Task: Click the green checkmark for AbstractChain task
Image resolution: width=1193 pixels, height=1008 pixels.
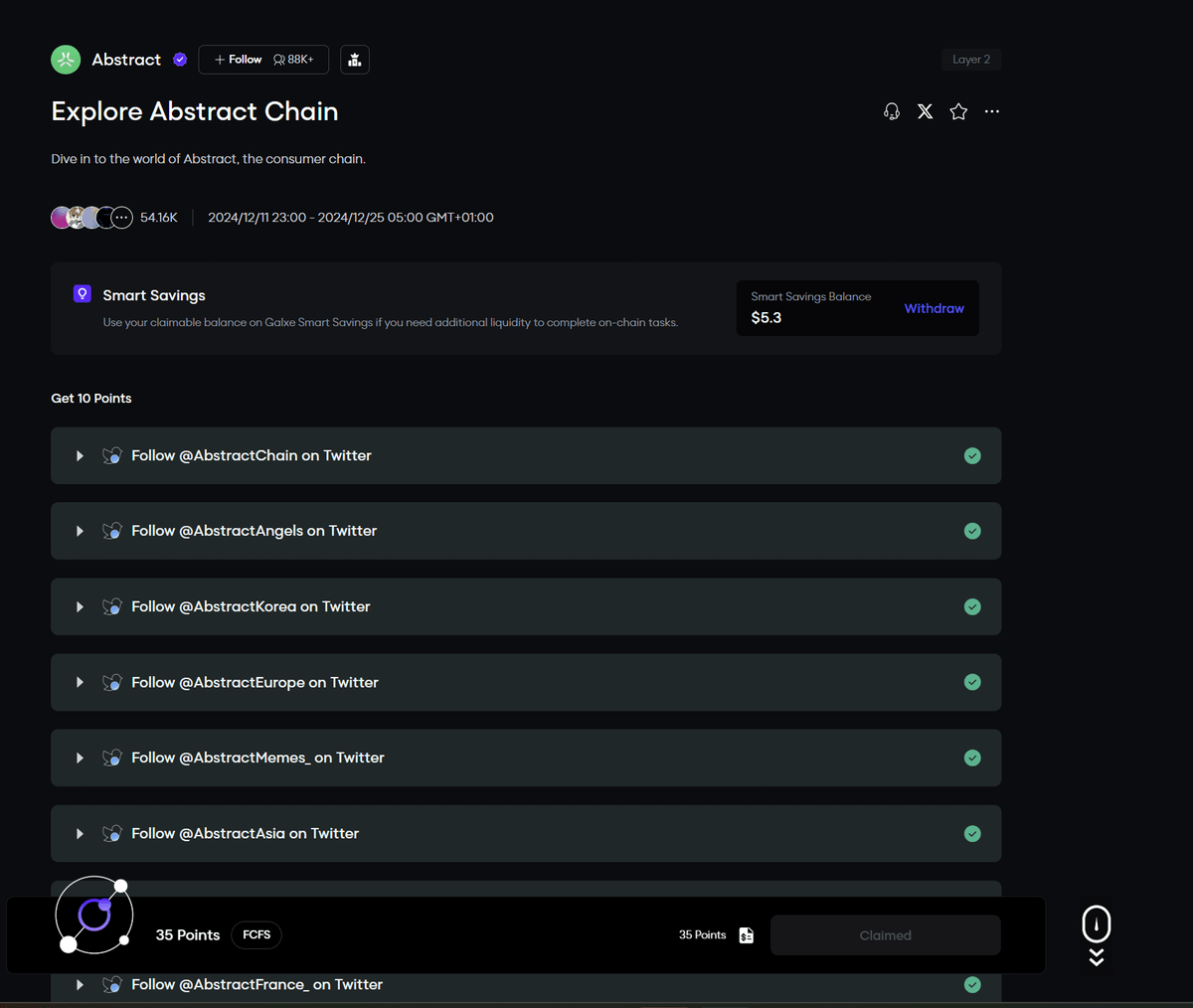Action: [972, 455]
